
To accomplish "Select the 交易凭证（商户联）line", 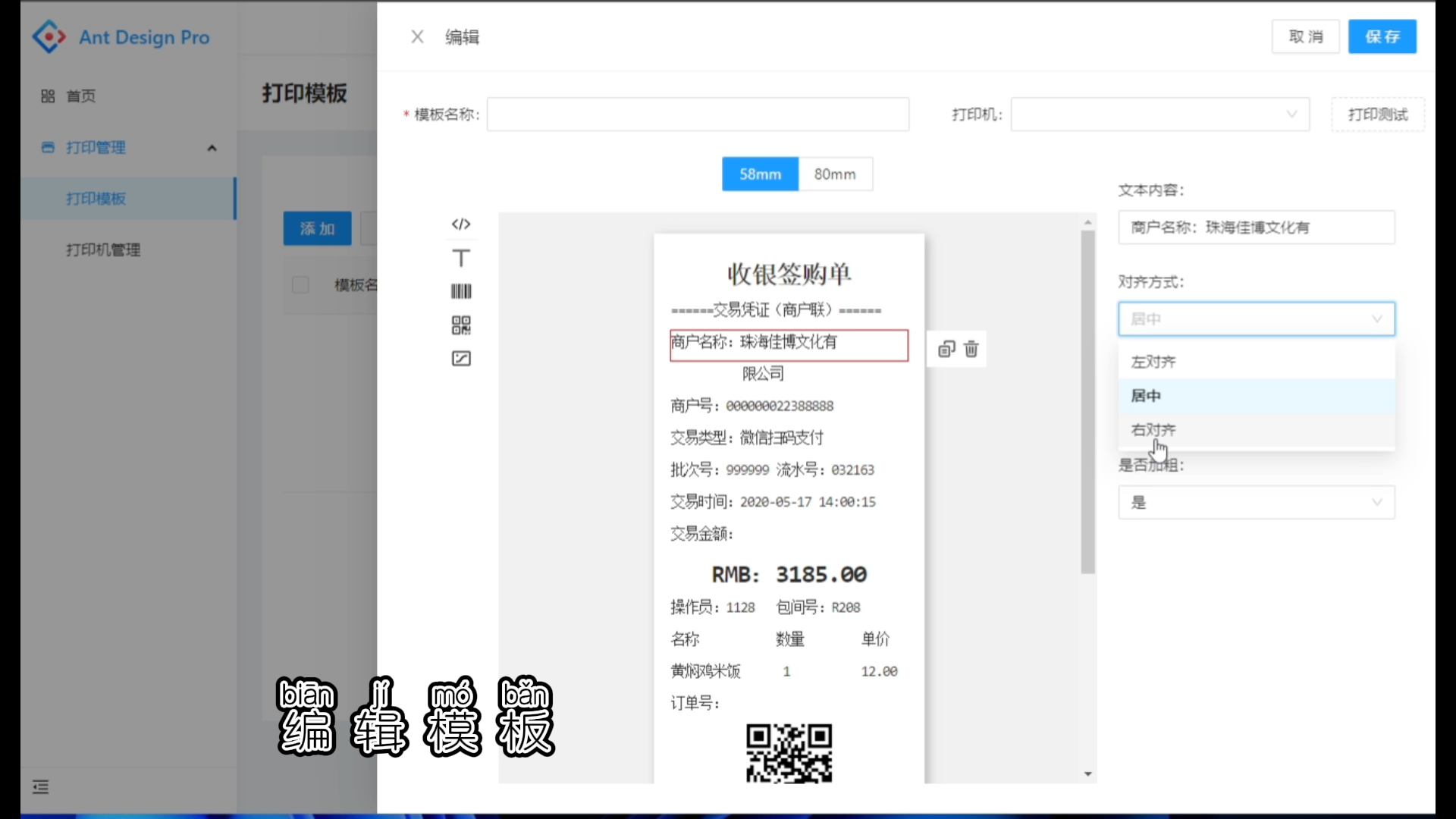I will click(776, 309).
